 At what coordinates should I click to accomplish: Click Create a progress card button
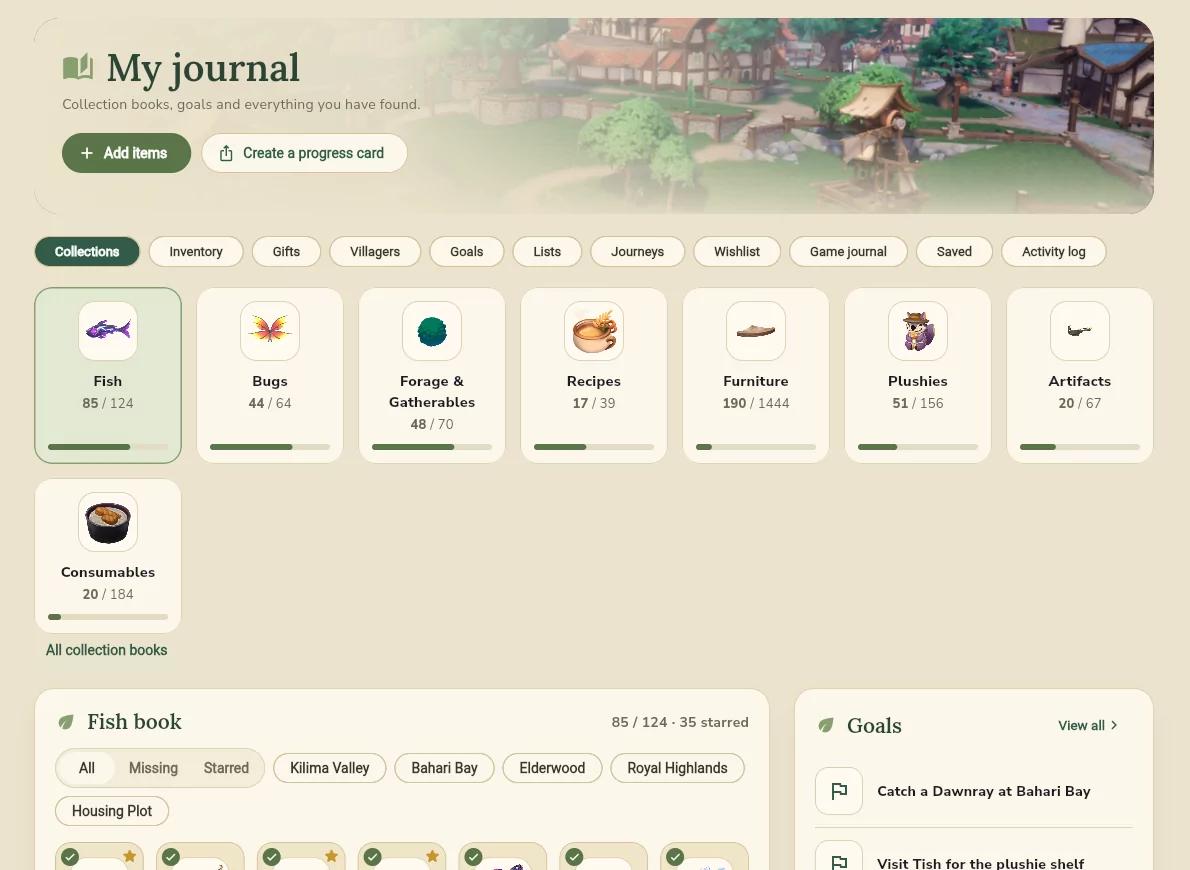[x=304, y=153]
